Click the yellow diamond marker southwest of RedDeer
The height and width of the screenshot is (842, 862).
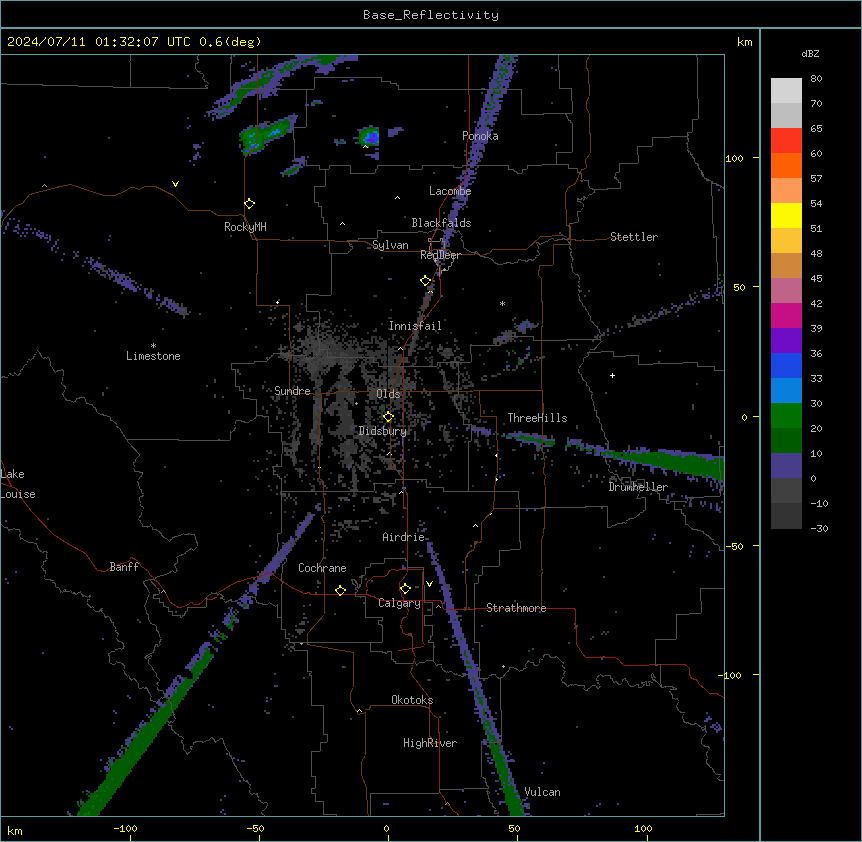pyautogui.click(x=426, y=281)
